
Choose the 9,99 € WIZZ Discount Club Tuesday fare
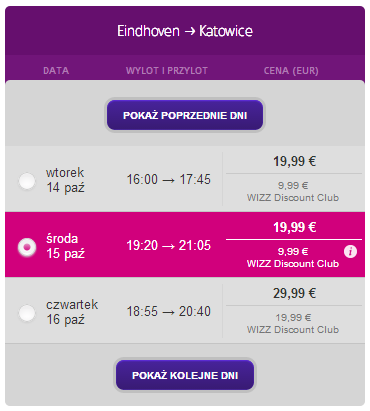(293, 191)
